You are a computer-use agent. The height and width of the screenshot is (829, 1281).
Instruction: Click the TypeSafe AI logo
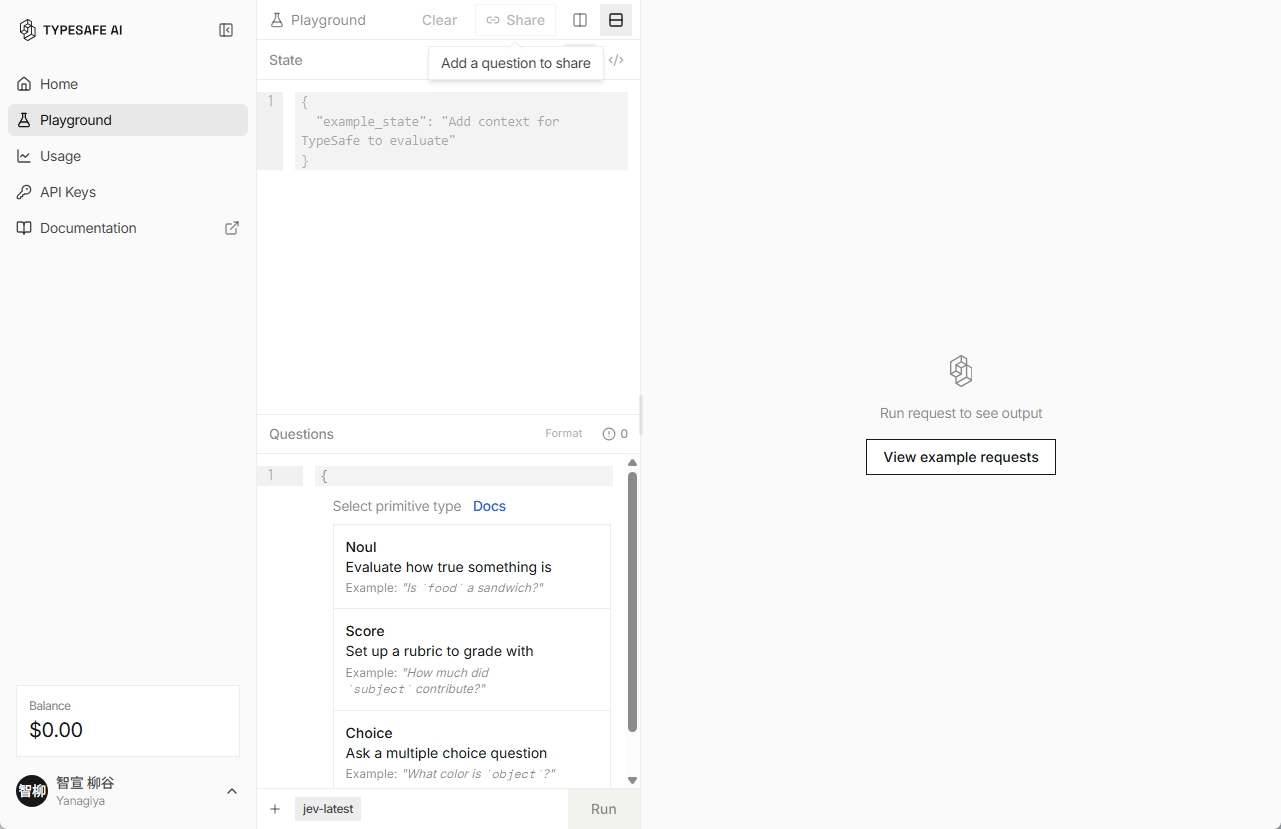(70, 30)
